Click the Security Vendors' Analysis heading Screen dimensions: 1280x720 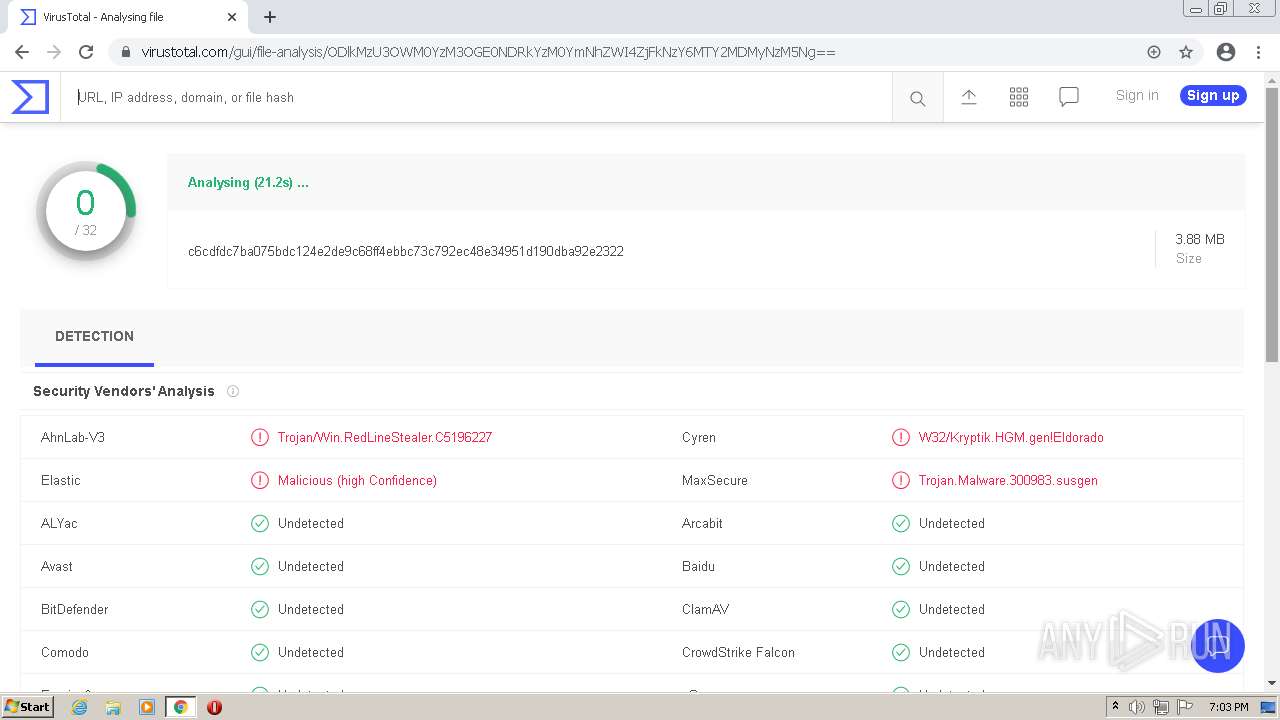pyautogui.click(x=124, y=391)
